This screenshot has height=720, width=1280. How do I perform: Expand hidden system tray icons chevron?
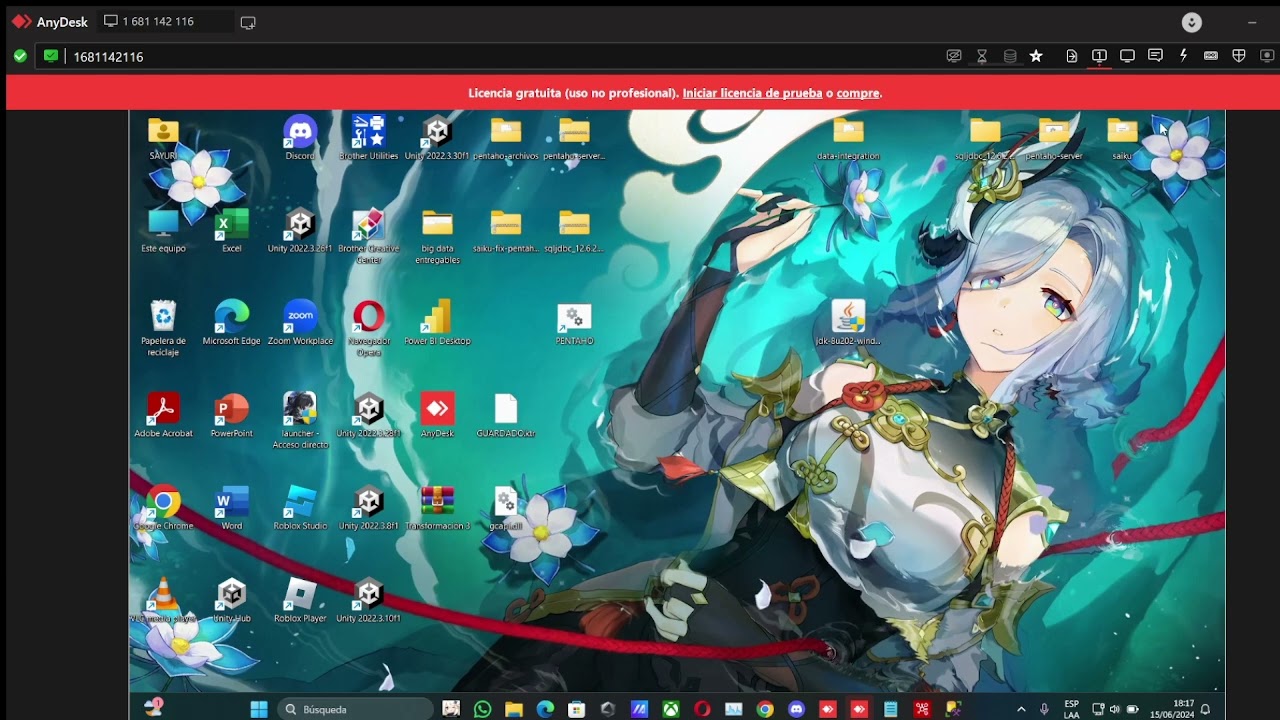[1021, 709]
